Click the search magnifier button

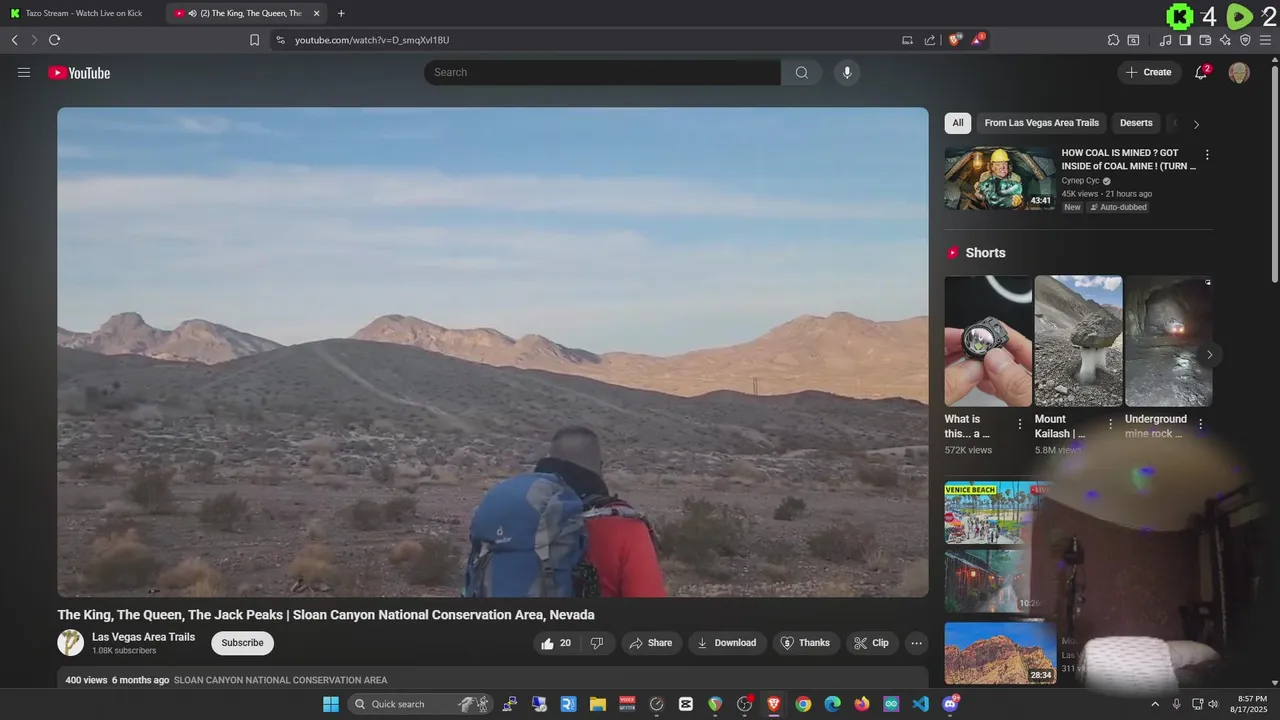coord(802,72)
